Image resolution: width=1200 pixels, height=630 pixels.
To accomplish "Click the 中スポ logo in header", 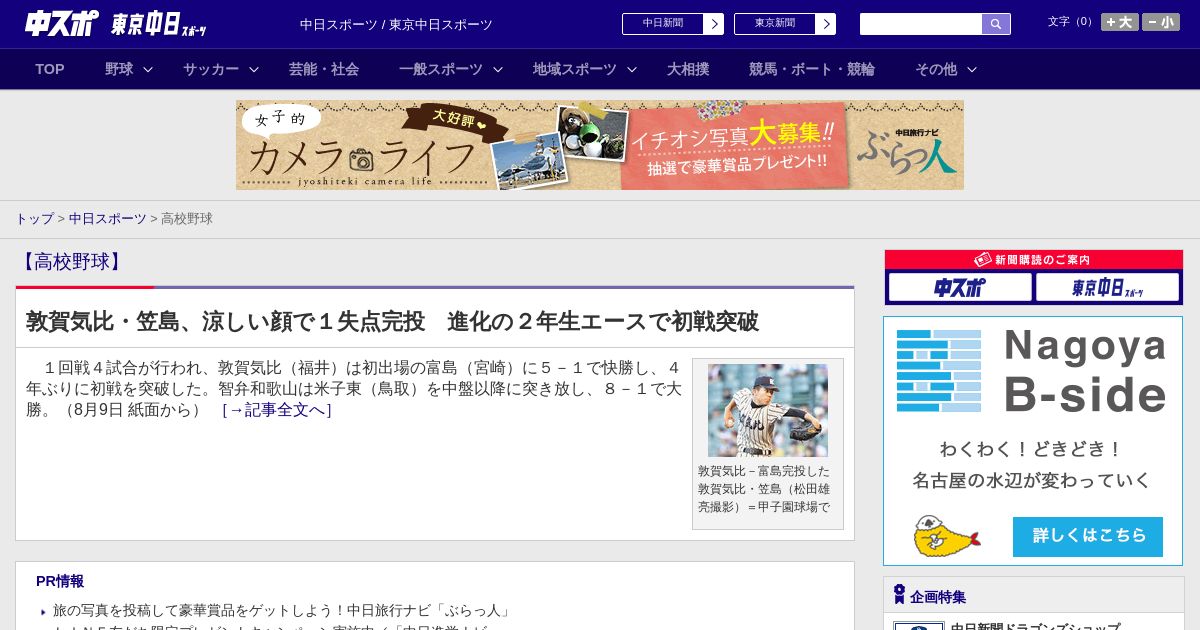I will point(61,23).
